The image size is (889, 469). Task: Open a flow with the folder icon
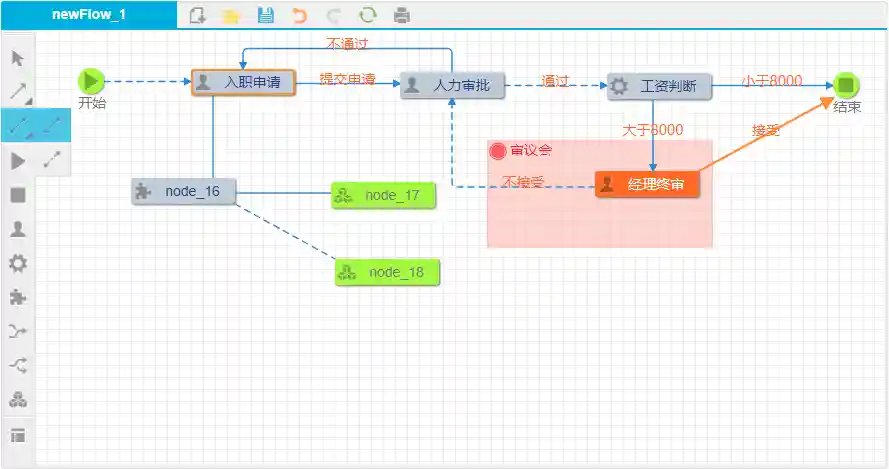tap(231, 15)
